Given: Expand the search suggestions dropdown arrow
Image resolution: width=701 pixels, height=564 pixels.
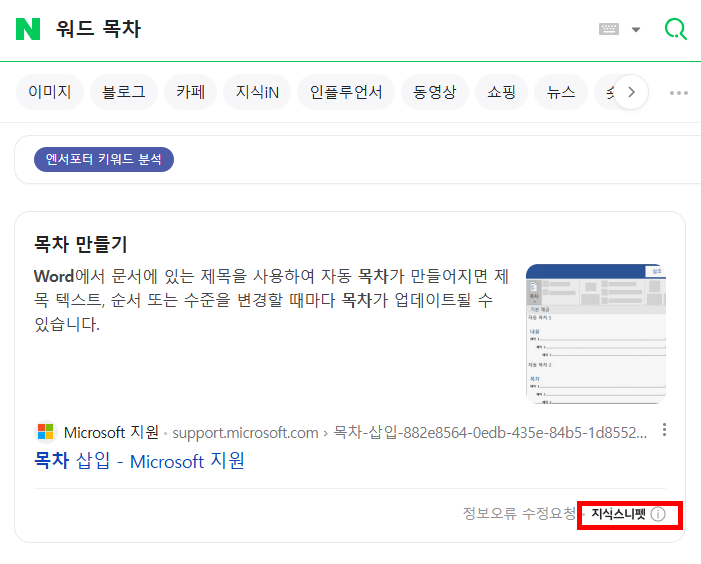Looking at the screenshot, I should click(x=636, y=29).
